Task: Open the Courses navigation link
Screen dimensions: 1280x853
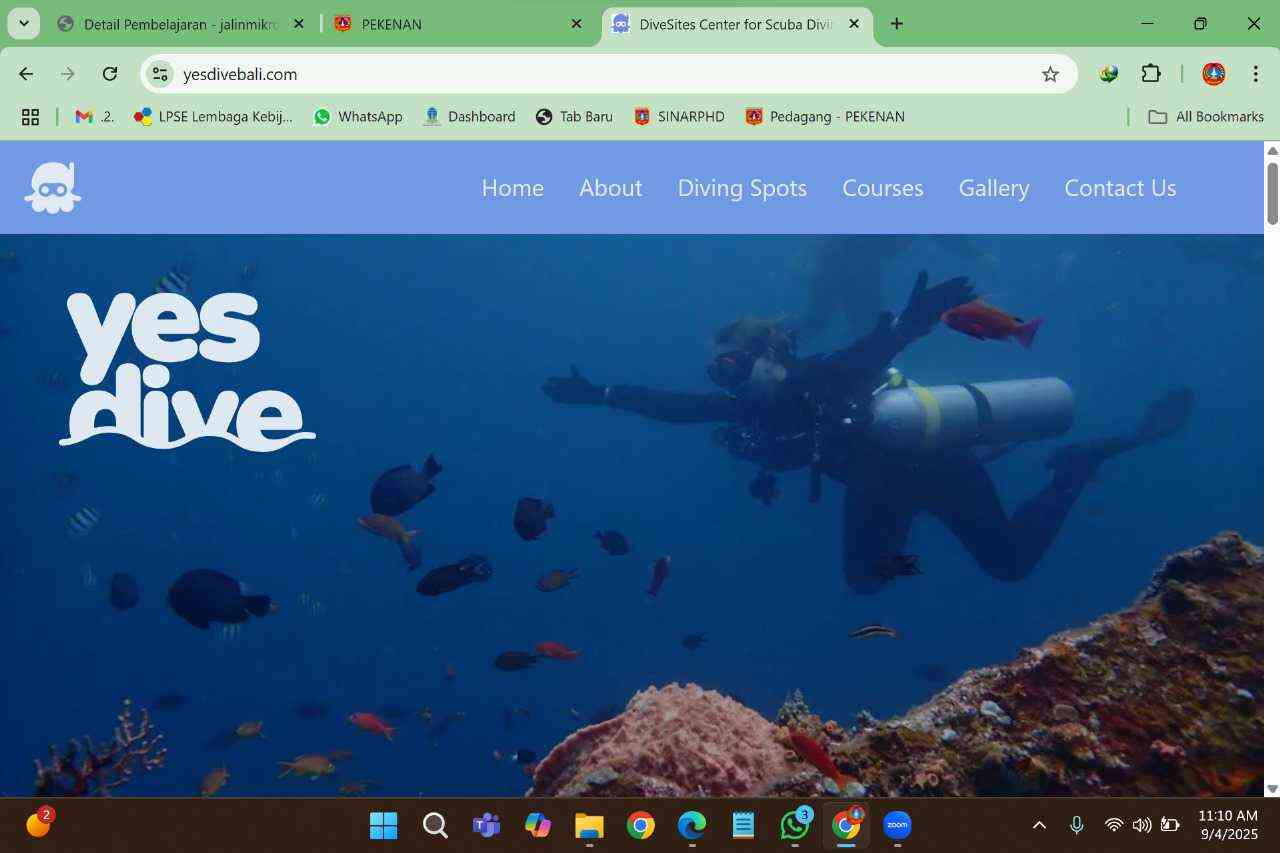Action: point(882,188)
